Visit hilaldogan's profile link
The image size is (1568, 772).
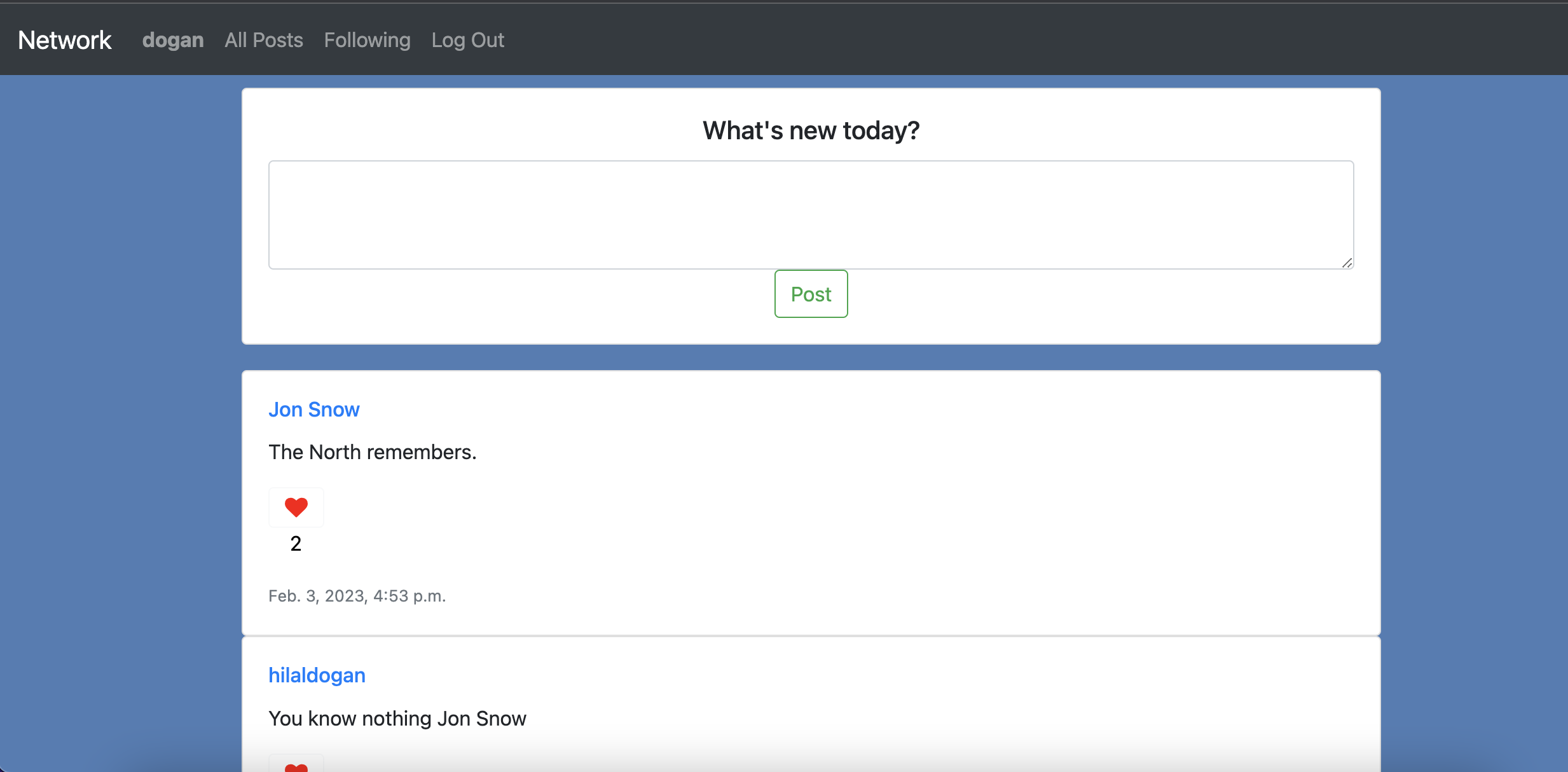click(317, 675)
